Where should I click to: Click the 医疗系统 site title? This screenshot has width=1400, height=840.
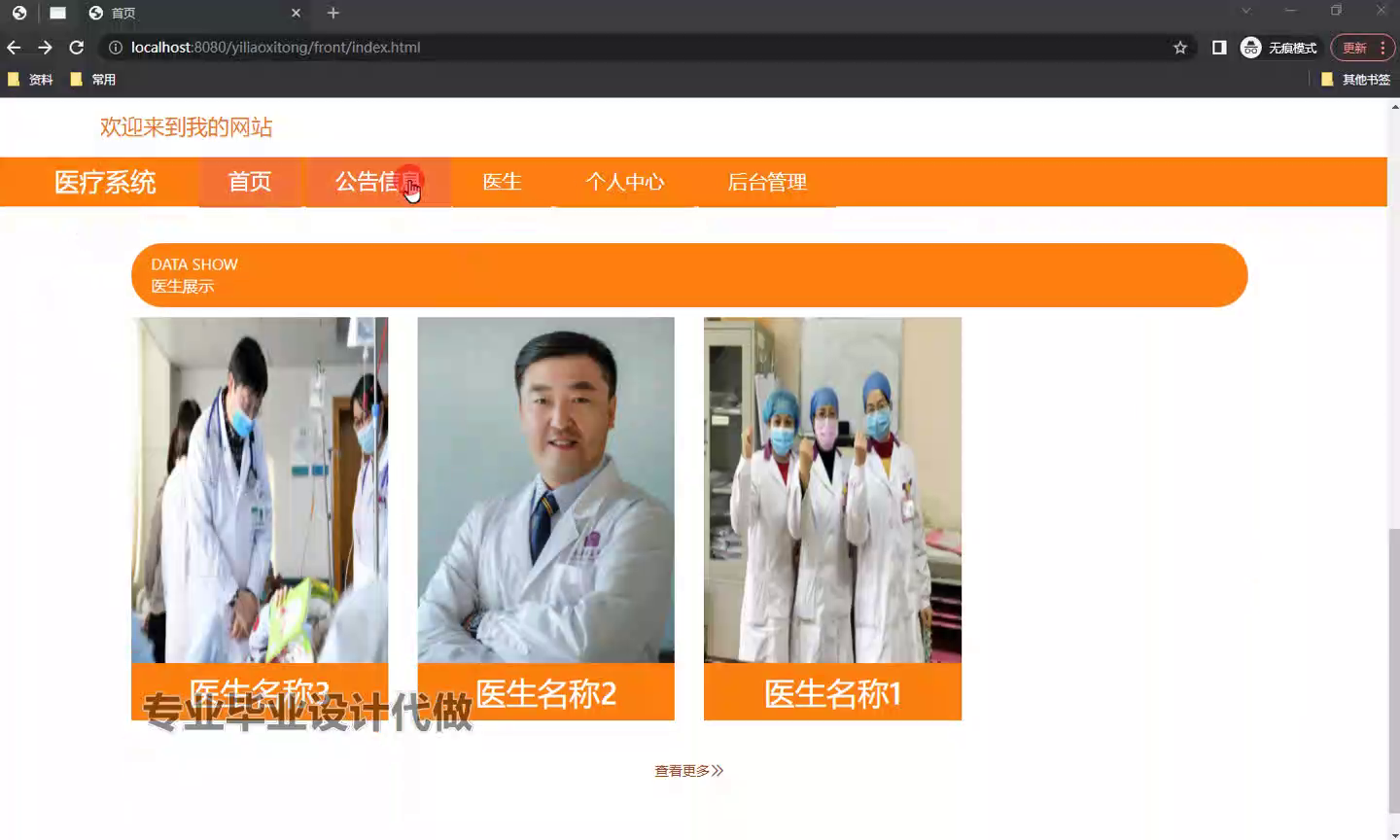click(105, 182)
